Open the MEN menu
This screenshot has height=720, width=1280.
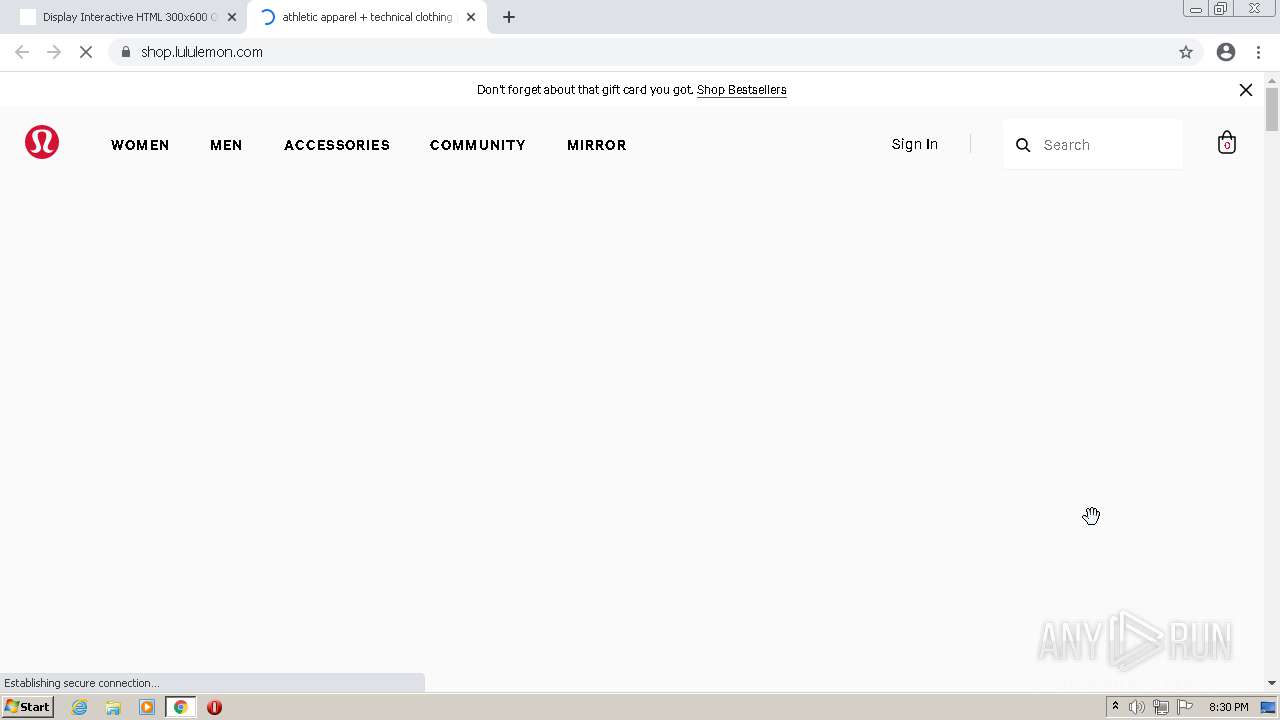[226, 145]
